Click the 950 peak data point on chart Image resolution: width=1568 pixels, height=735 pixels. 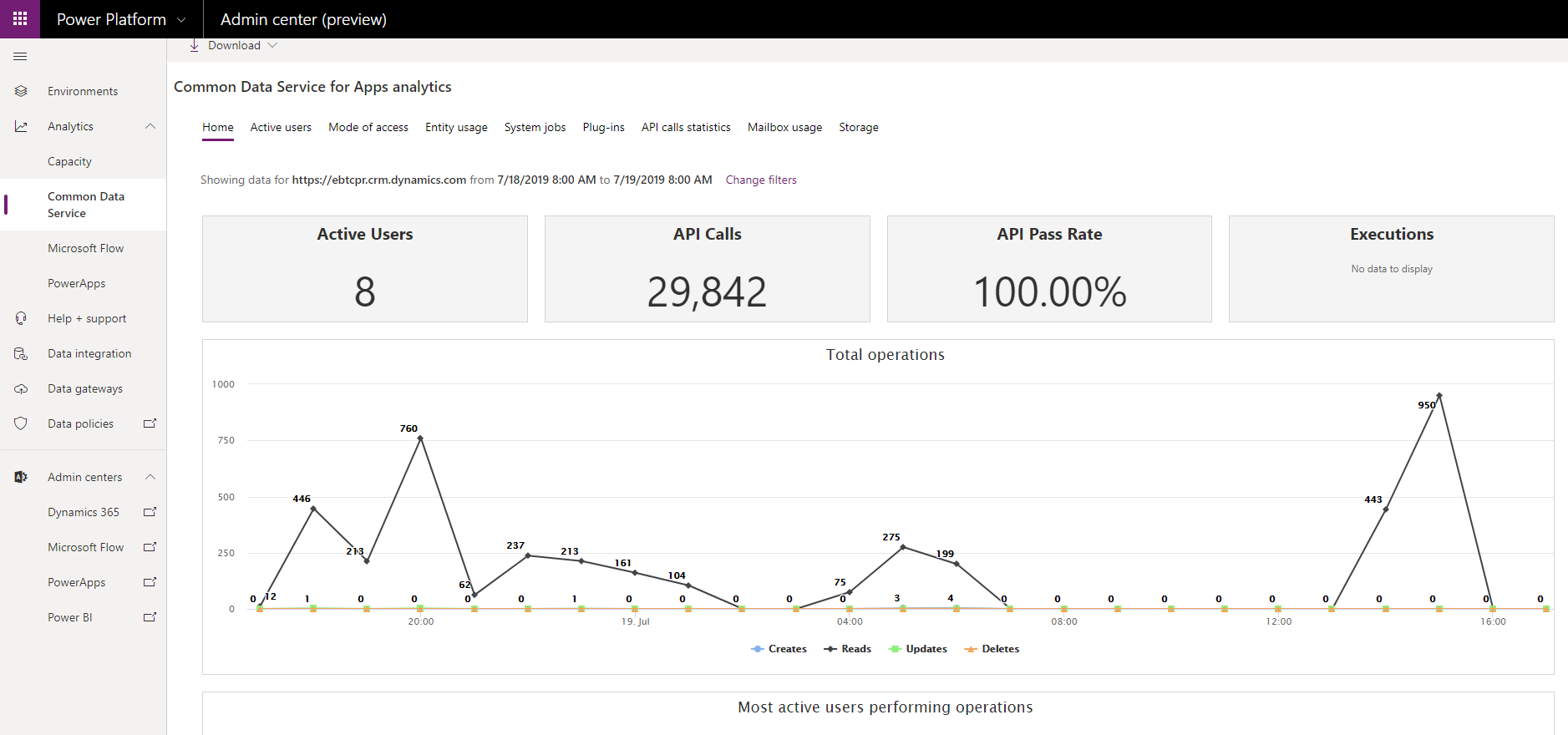tap(1439, 395)
